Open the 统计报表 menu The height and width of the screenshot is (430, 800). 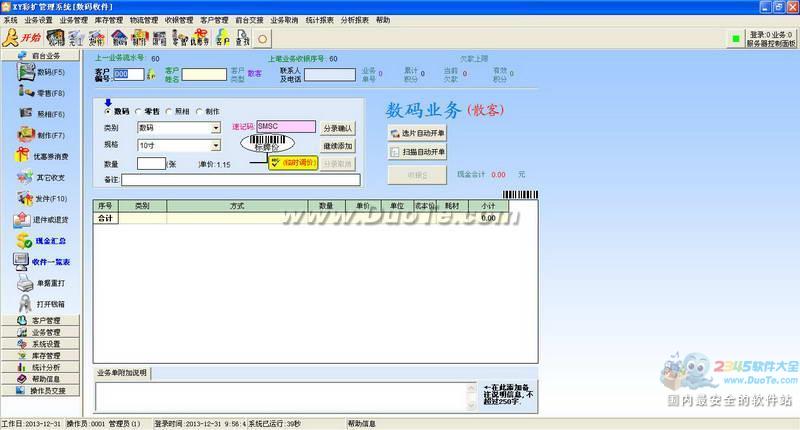pyautogui.click(x=319, y=20)
